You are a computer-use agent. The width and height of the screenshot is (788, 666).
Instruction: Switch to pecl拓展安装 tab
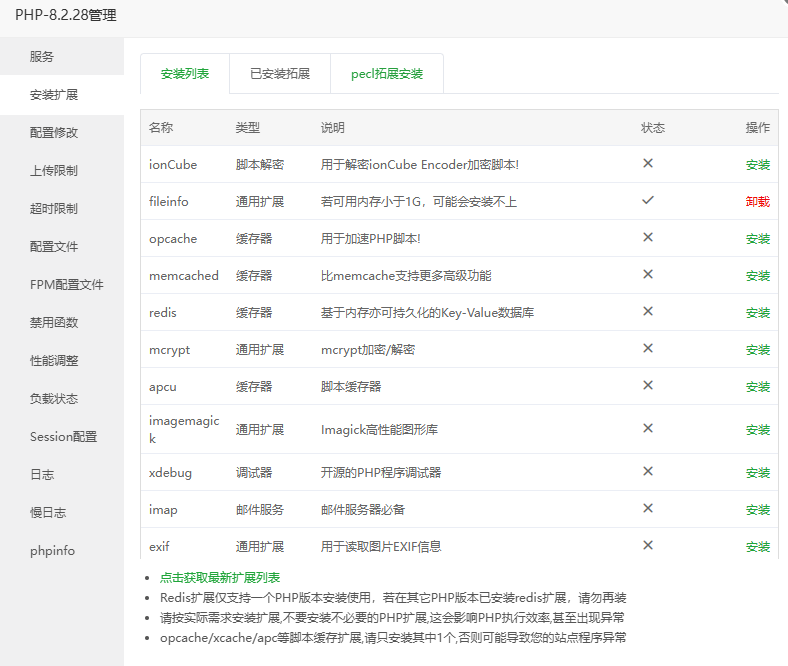pyautogui.click(x=386, y=74)
